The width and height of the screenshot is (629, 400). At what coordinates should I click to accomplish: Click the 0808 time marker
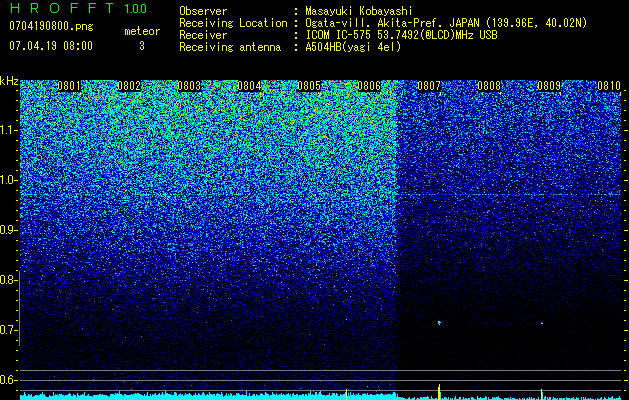click(x=489, y=86)
